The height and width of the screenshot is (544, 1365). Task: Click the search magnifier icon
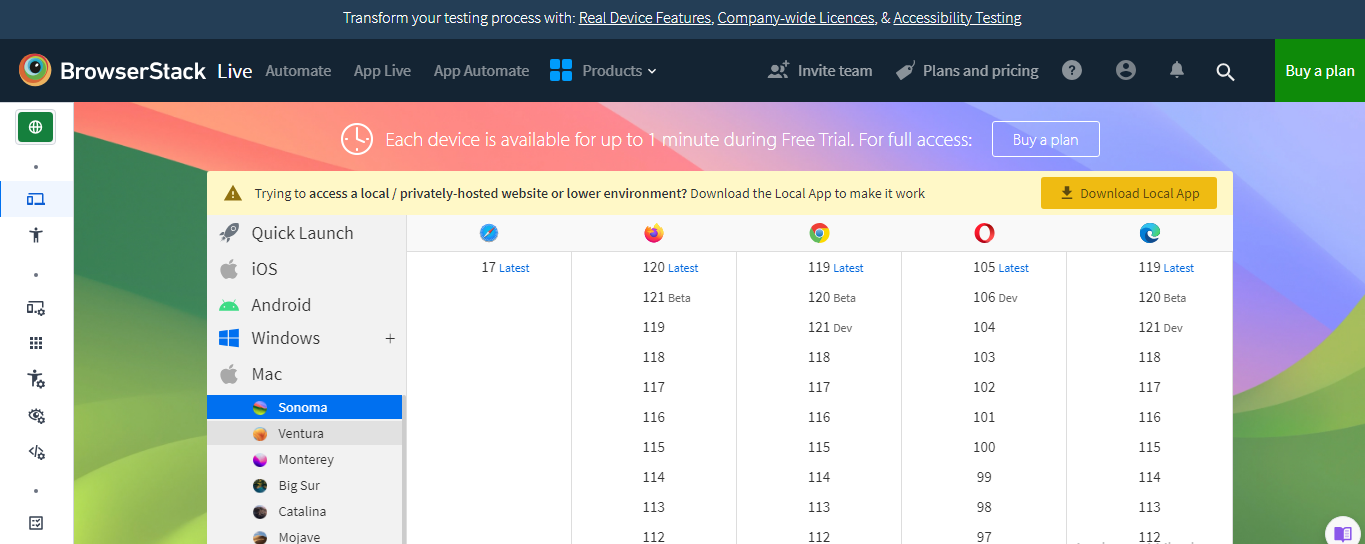click(x=1225, y=71)
